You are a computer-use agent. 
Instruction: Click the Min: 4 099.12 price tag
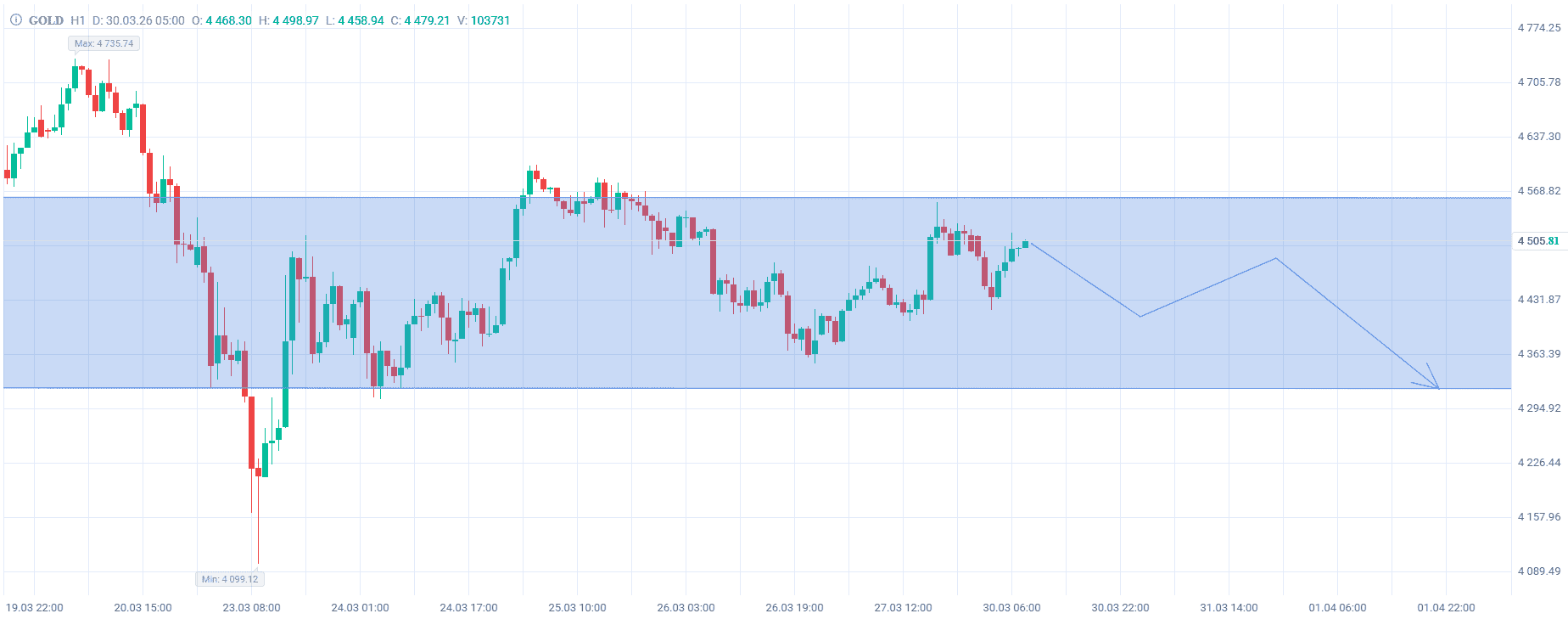tap(230, 579)
